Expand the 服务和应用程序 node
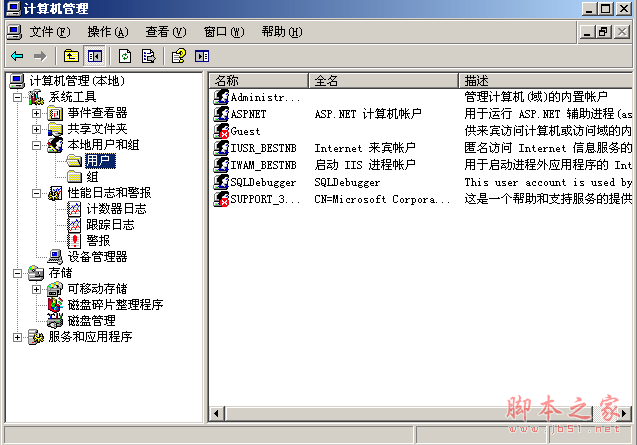 pos(17,337)
